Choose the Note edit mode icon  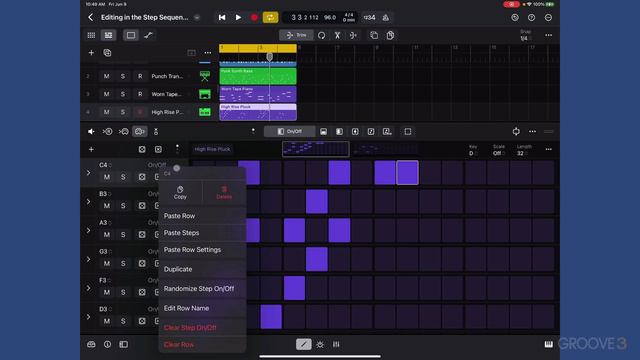click(371, 131)
